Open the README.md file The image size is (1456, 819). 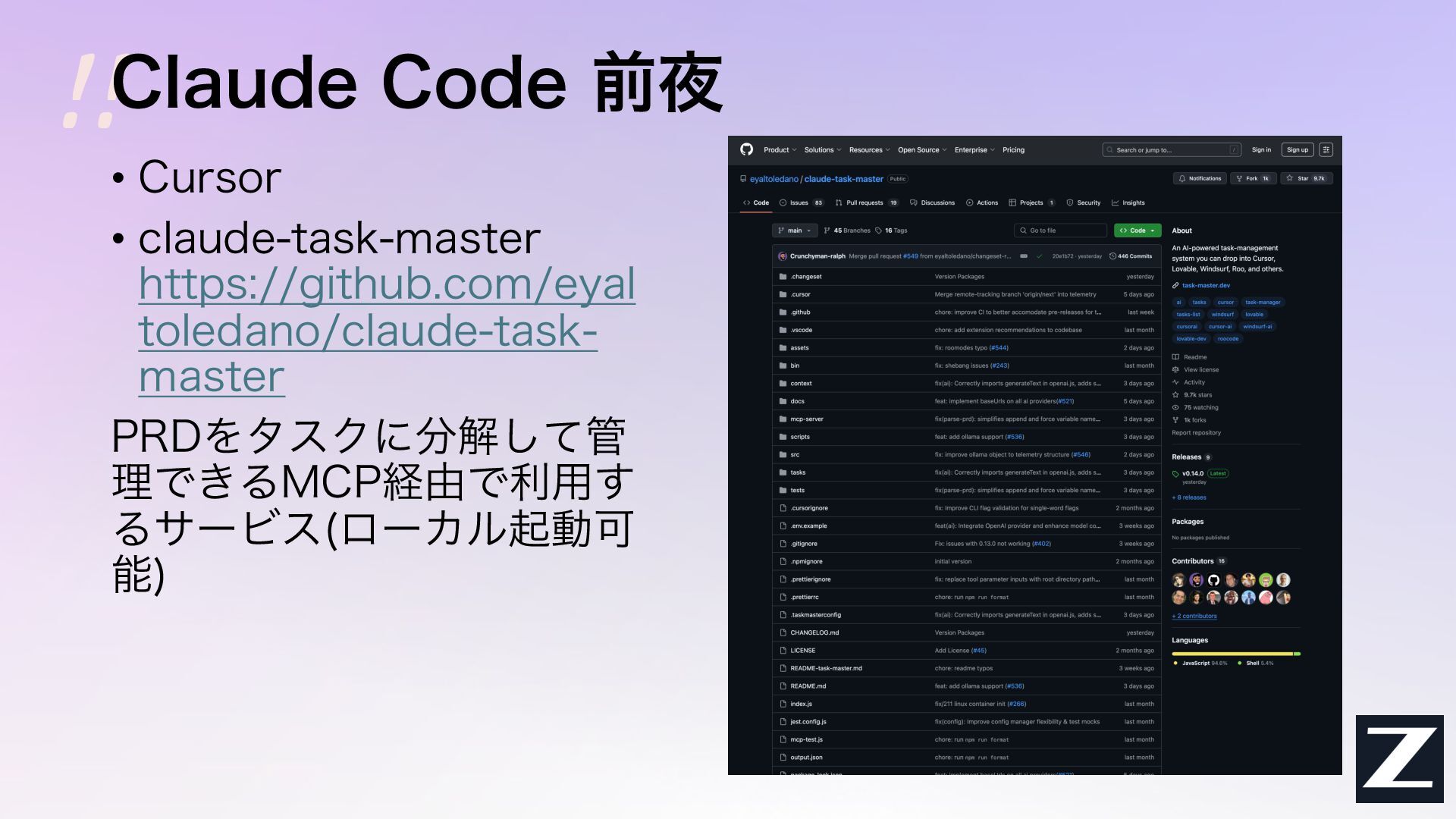click(x=808, y=686)
